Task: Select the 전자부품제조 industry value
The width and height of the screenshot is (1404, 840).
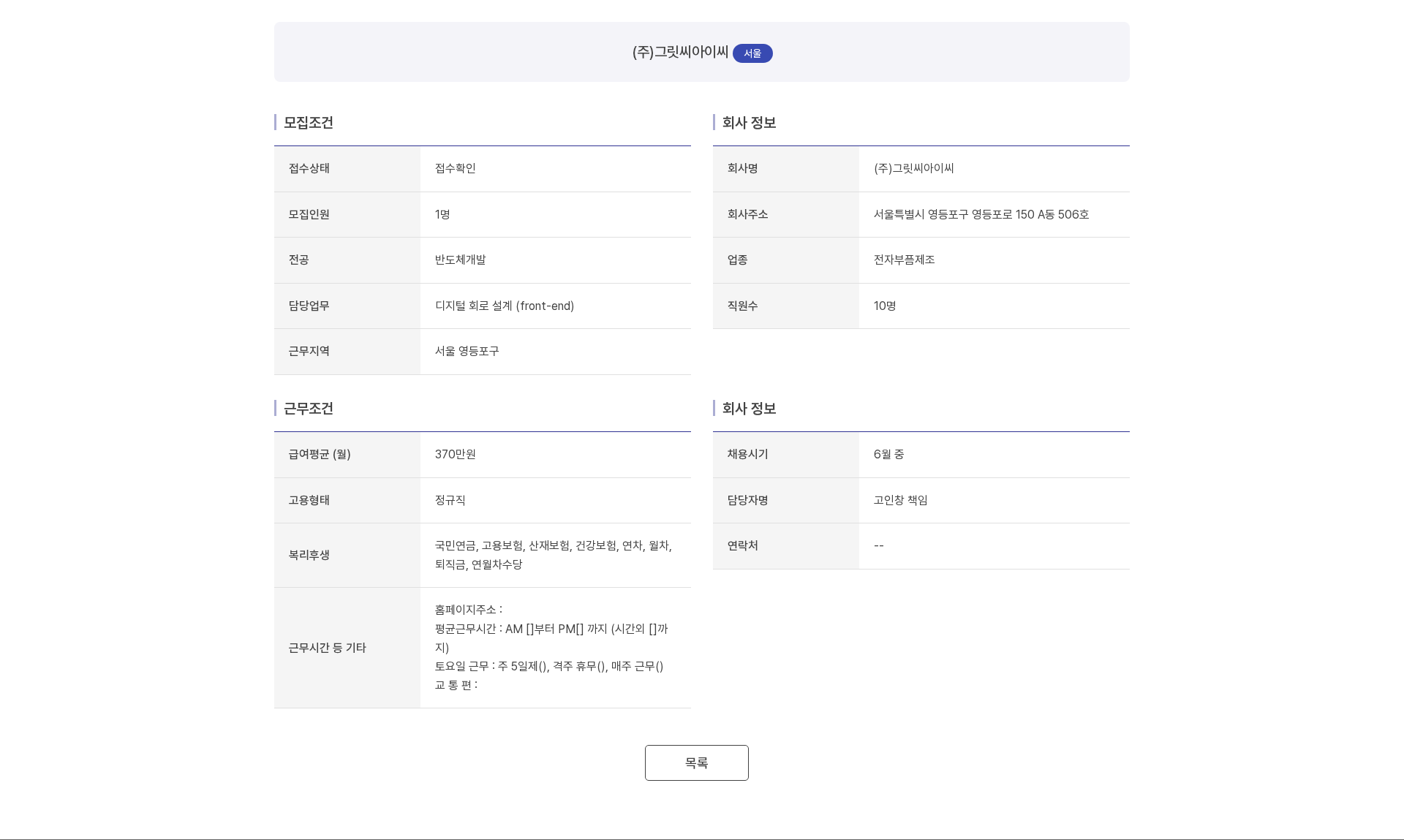Action: click(x=904, y=260)
